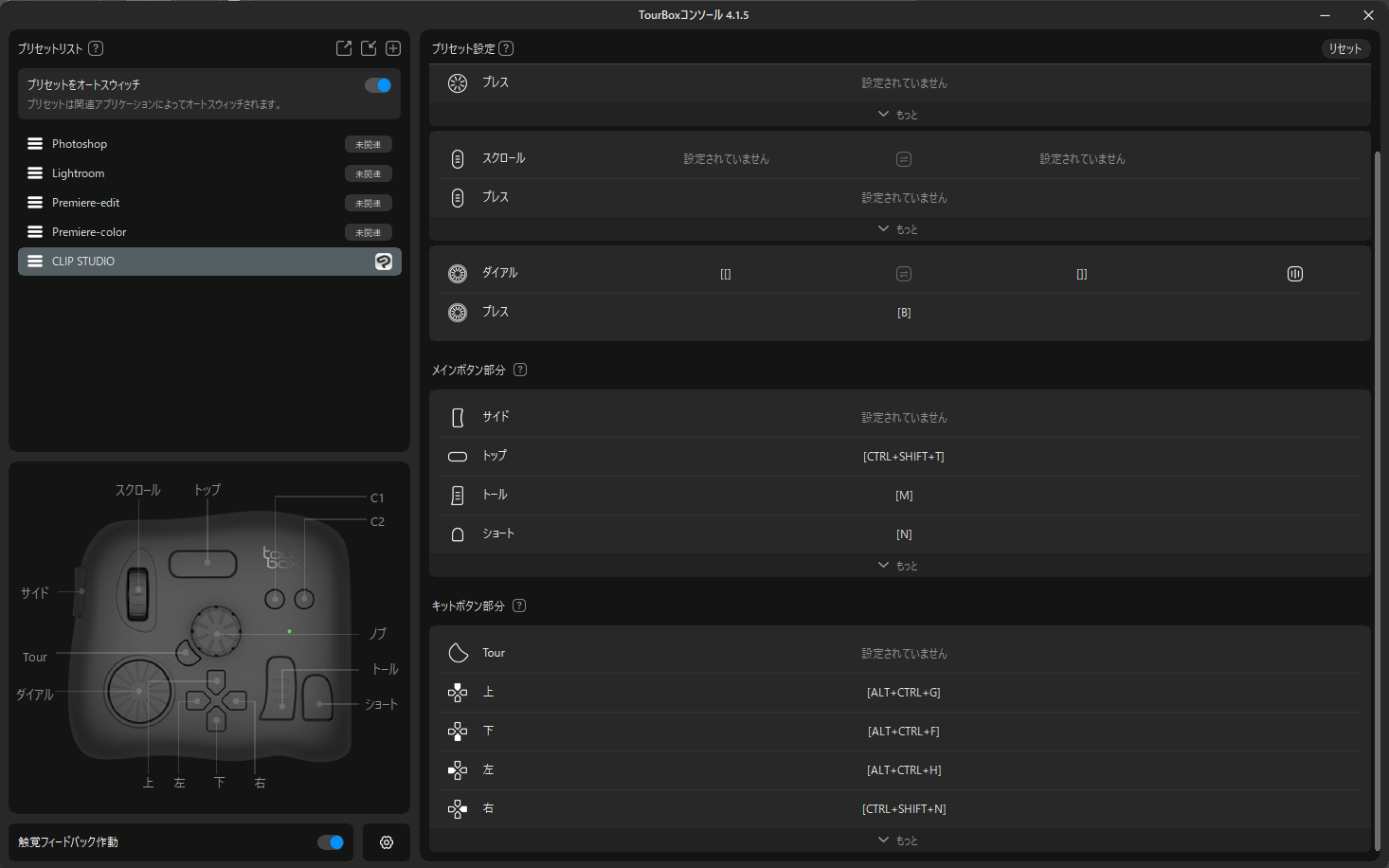Select the CLIP STUDIO preset
Screen dimensions: 1389x868
click(209, 262)
